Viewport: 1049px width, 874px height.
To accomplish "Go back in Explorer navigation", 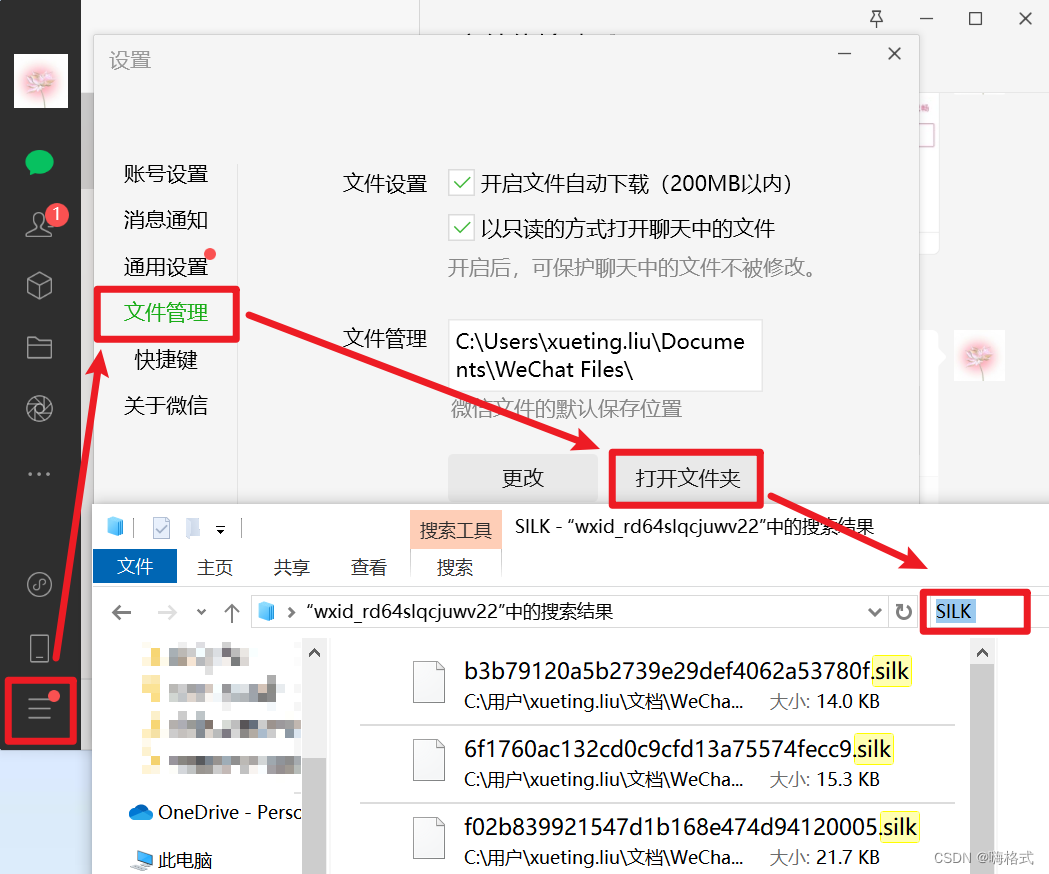I will click(x=122, y=612).
